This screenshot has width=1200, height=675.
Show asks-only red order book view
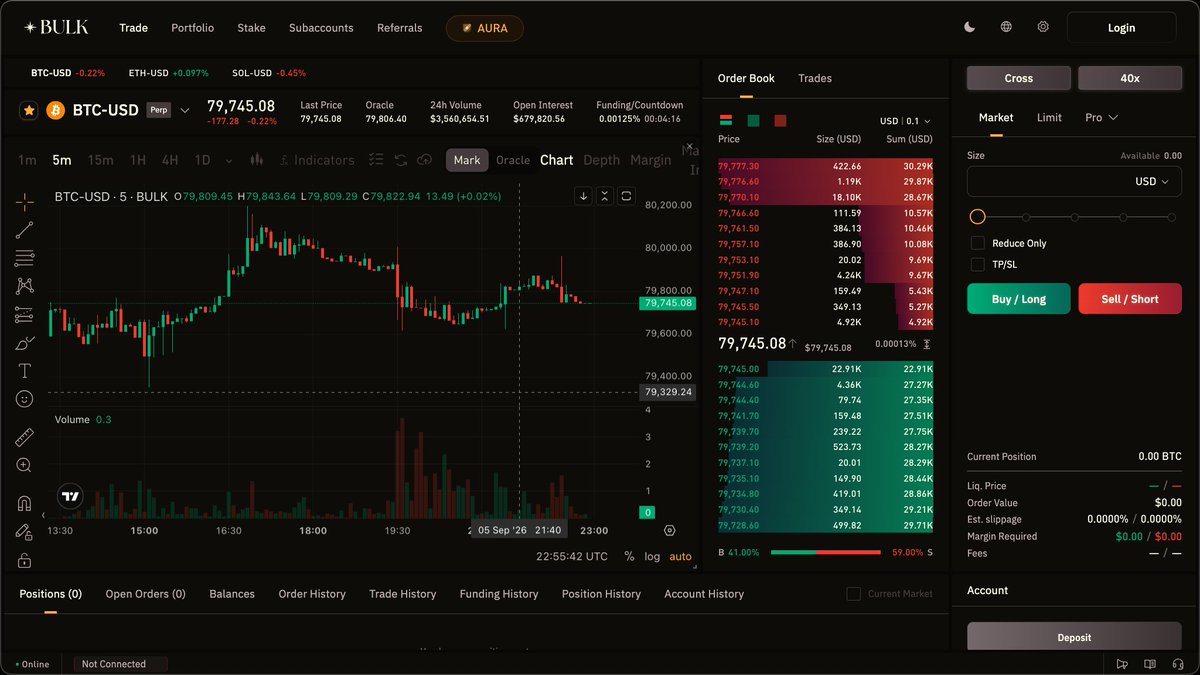(780, 121)
